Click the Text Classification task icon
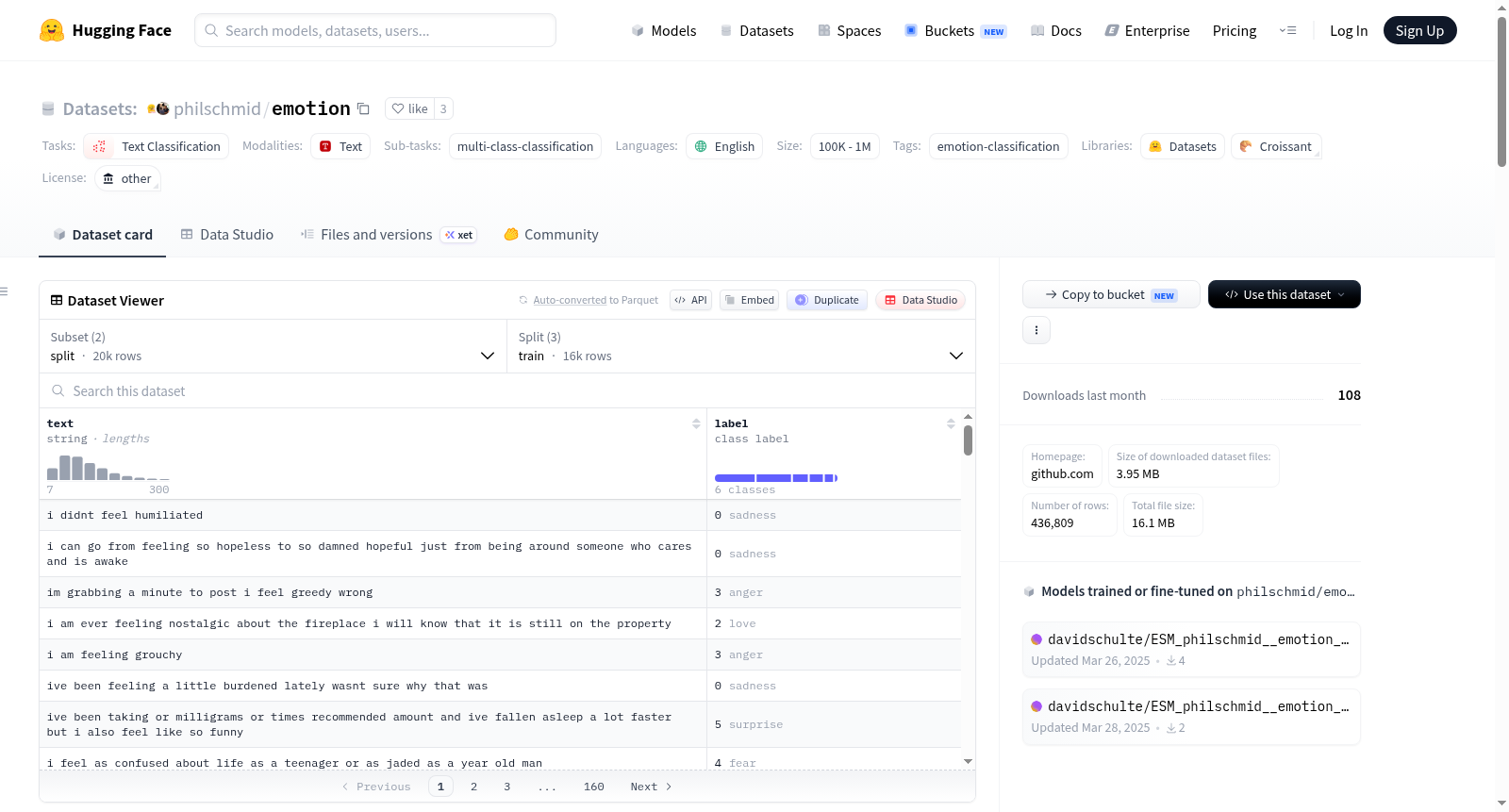This screenshot has width=1509, height=812. click(99, 146)
